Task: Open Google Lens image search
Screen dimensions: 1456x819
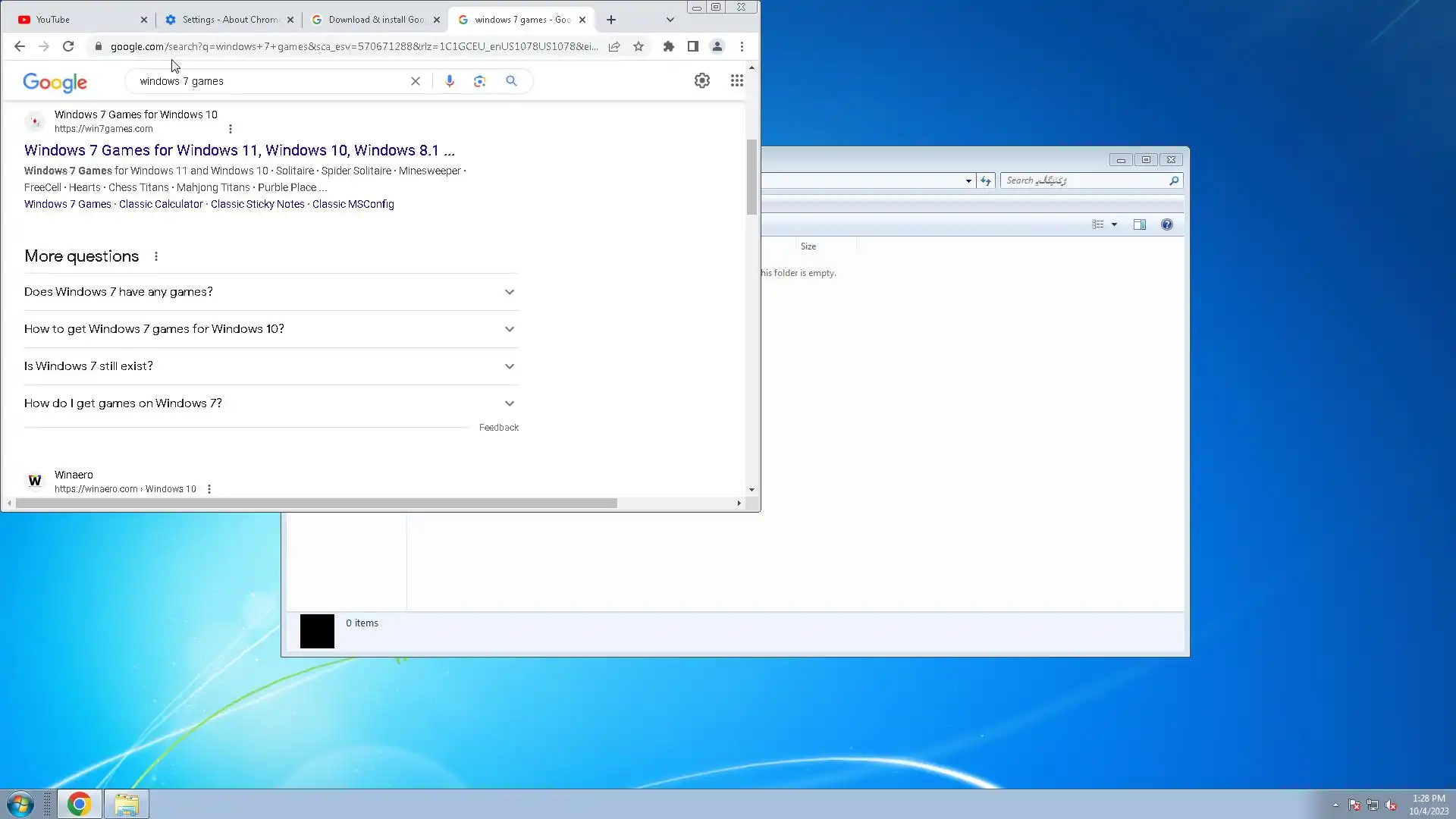Action: click(480, 81)
